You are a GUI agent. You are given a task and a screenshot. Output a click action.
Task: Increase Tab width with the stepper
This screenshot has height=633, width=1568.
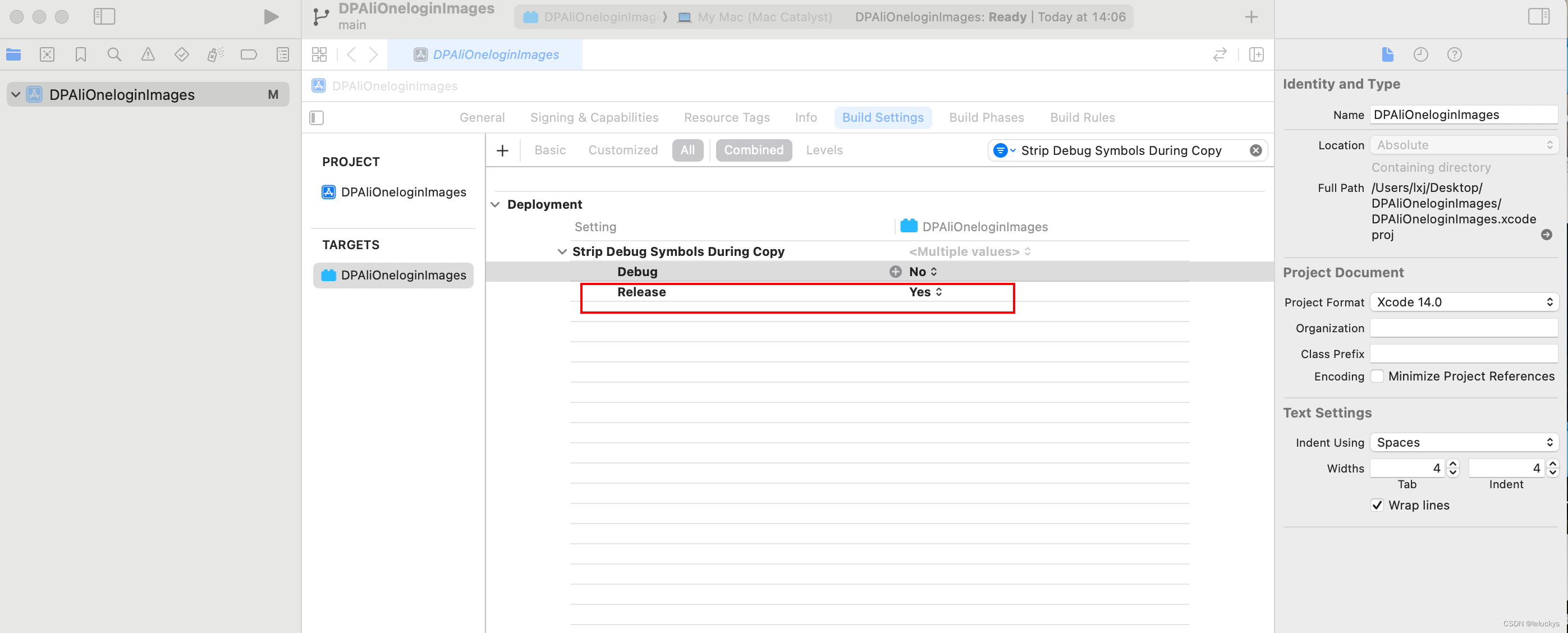point(1453,464)
